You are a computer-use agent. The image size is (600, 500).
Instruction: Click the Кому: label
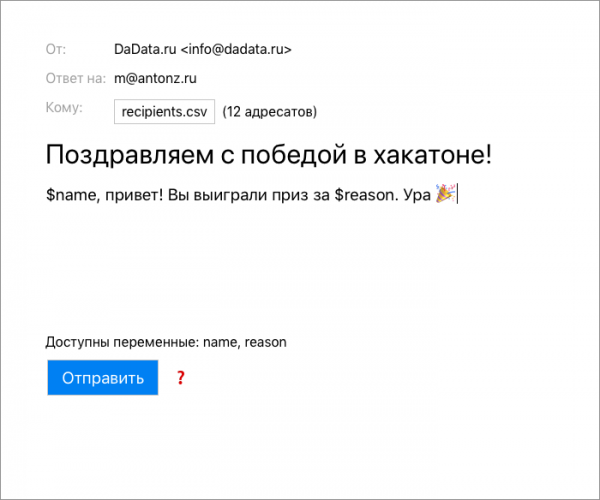click(x=64, y=108)
